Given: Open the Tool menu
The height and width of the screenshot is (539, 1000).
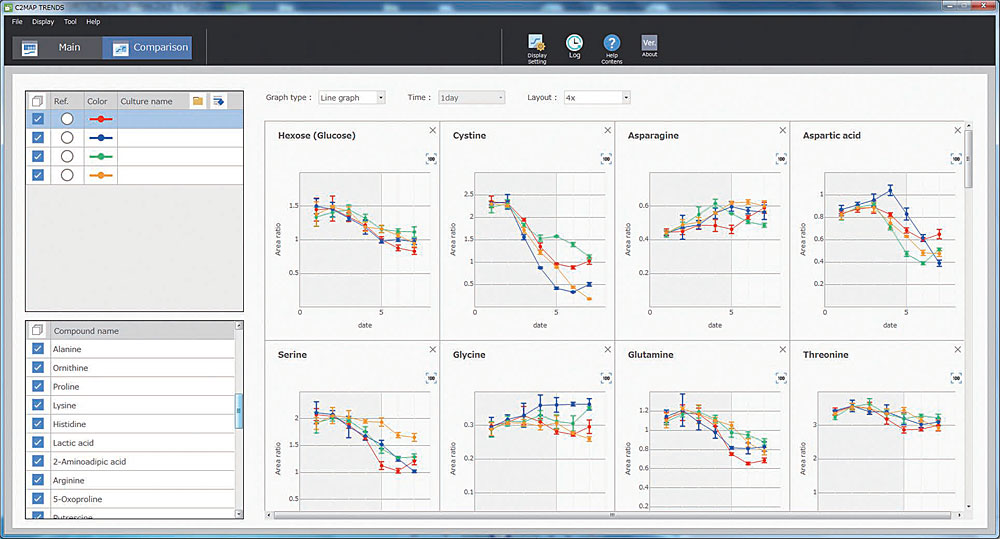Looking at the screenshot, I should (70, 21).
